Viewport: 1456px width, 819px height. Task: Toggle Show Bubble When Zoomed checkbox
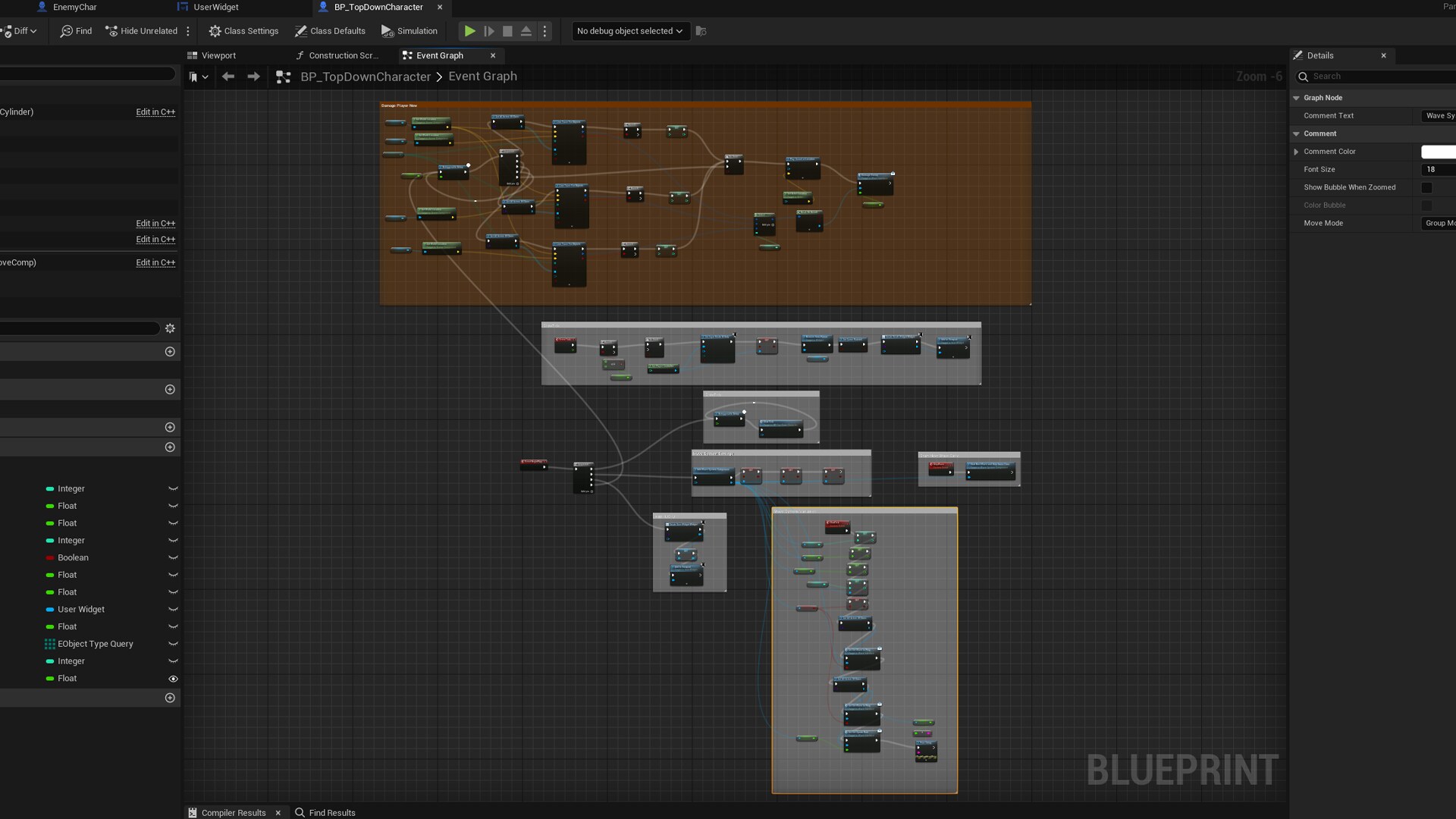[x=1426, y=187]
